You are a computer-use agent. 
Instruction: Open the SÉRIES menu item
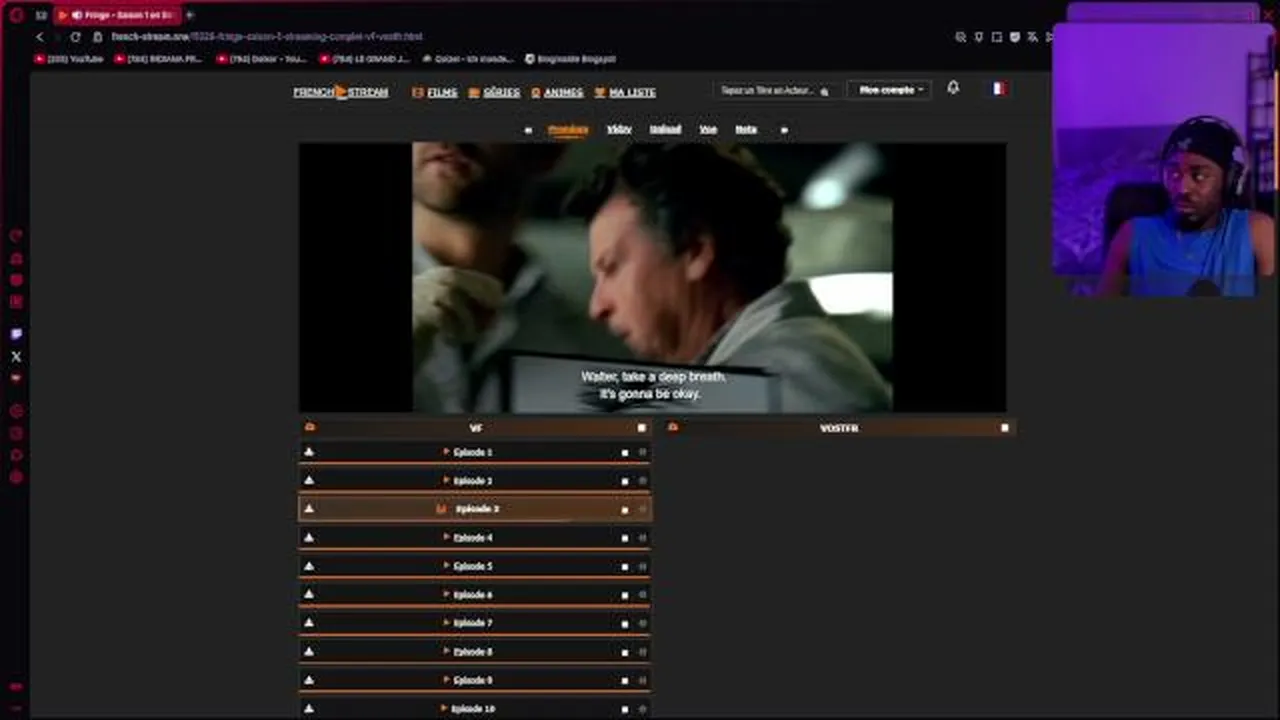[494, 92]
